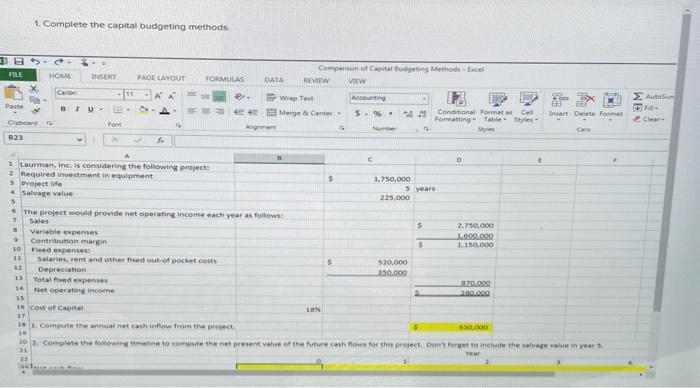Viewport: 700px width, 388px height.
Task: Toggle Bold formatting
Action: pyautogui.click(x=63, y=108)
